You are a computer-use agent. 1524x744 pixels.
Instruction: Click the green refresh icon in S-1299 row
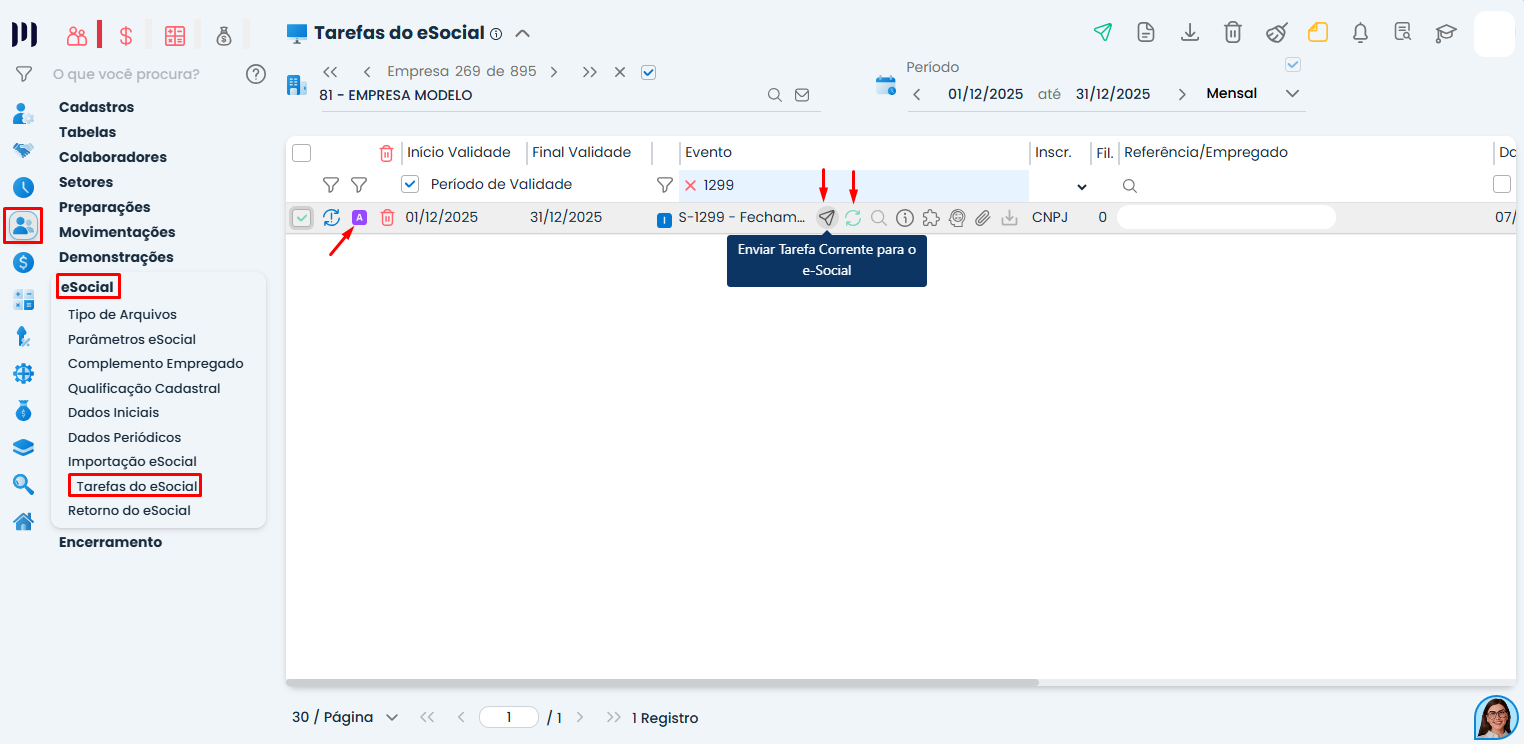click(x=853, y=217)
